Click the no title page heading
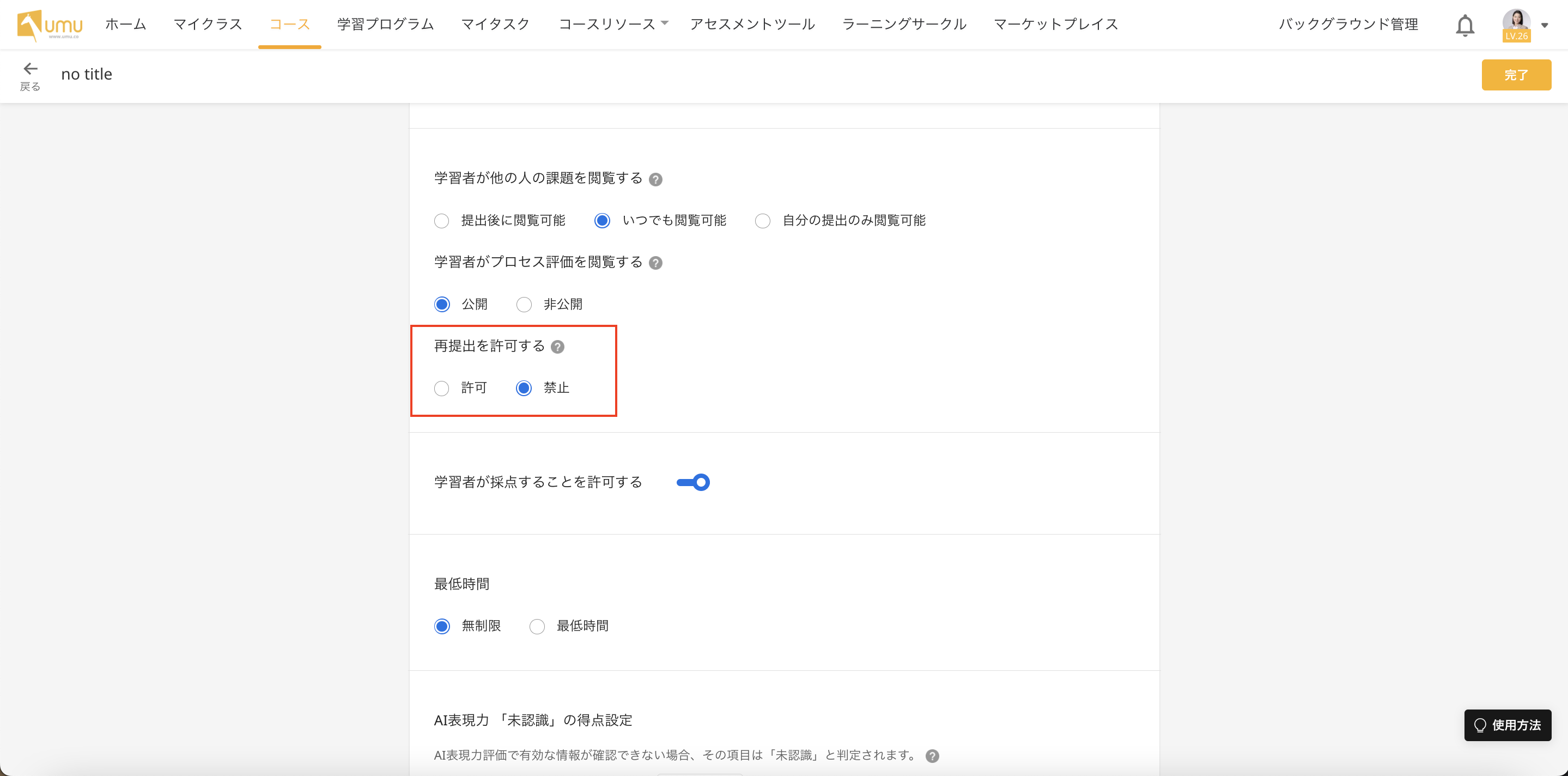This screenshot has height=776, width=1568. (x=86, y=74)
